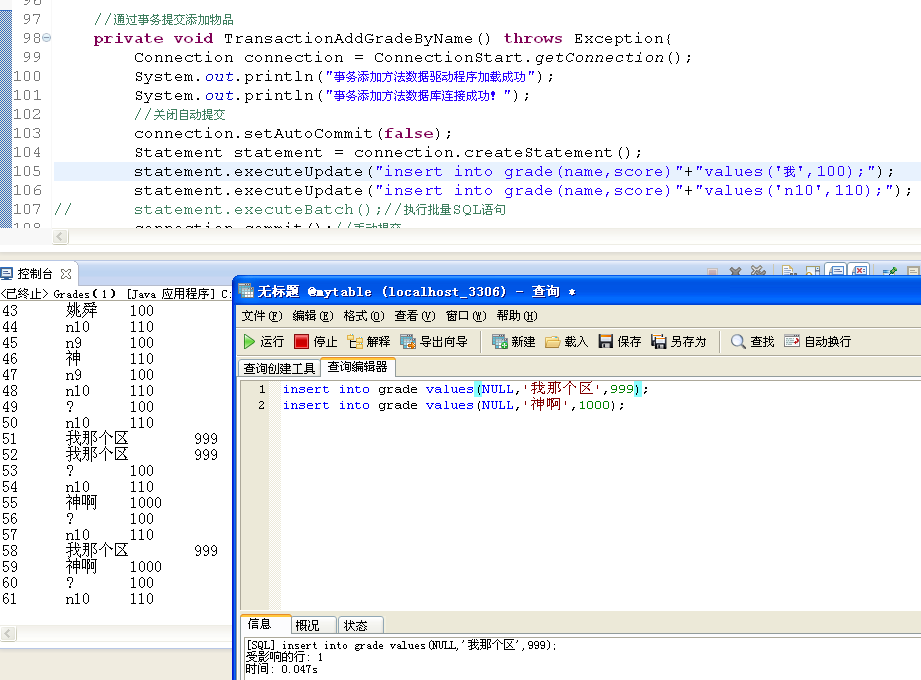
Task: Open the Help (帮助) menu
Action: click(x=517, y=316)
